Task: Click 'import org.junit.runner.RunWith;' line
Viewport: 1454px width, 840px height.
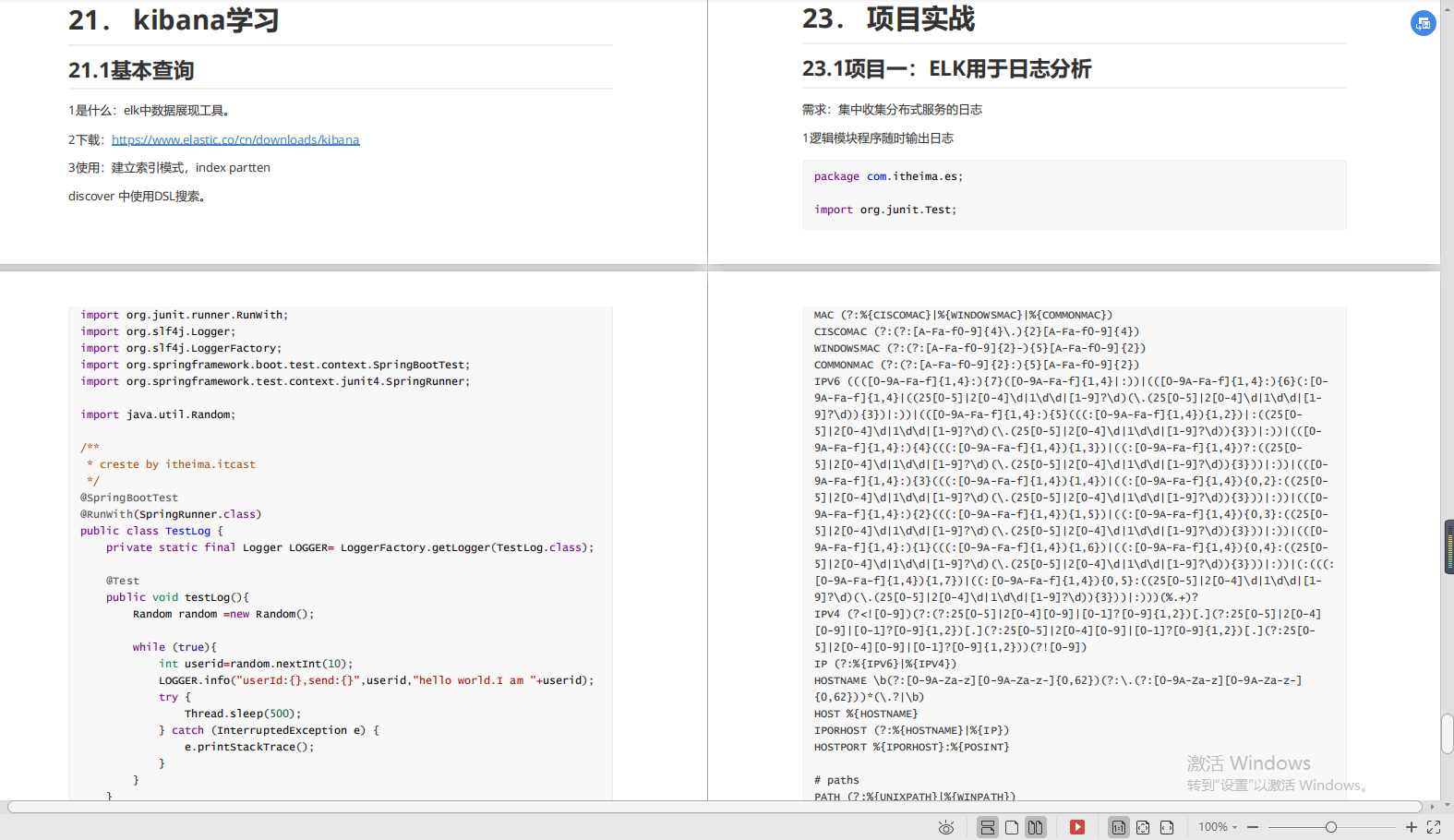Action: click(x=184, y=315)
